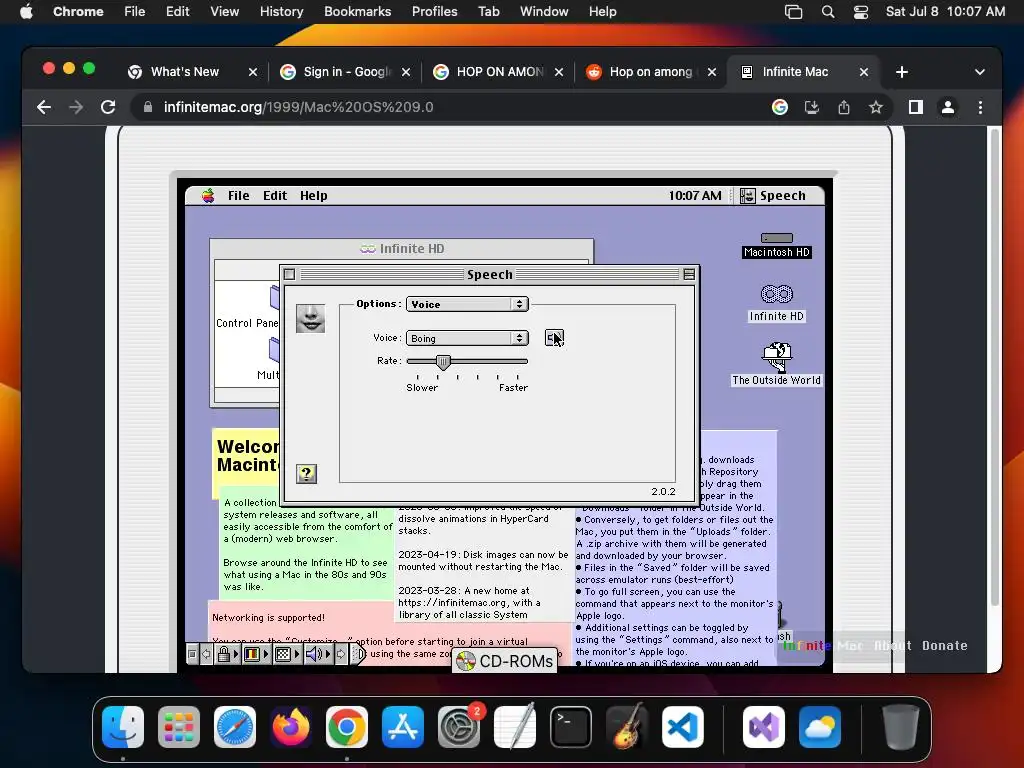This screenshot has height=768, width=1024.
Task: Click the install app icon in address bar
Action: (812, 107)
